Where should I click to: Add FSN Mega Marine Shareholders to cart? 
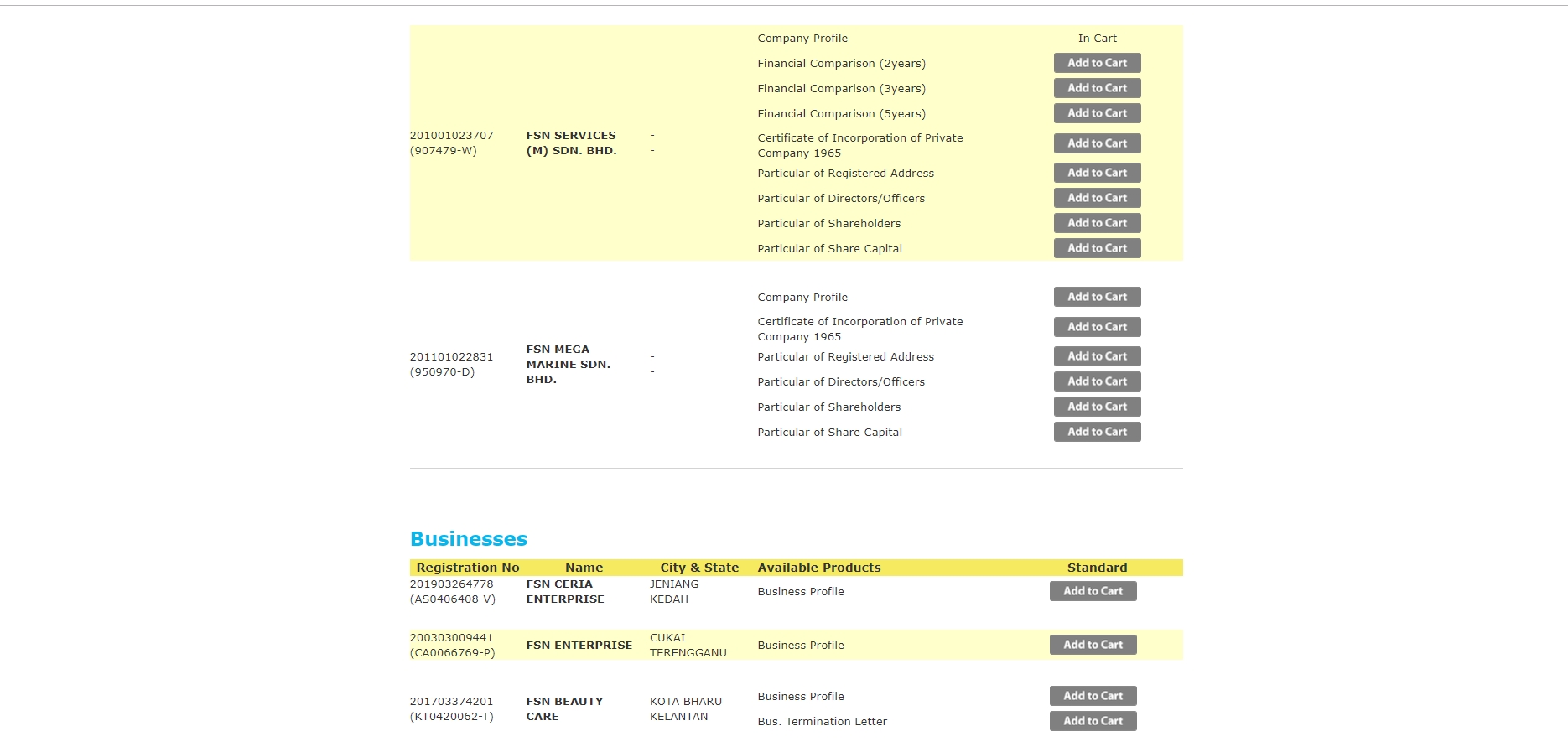(x=1097, y=407)
